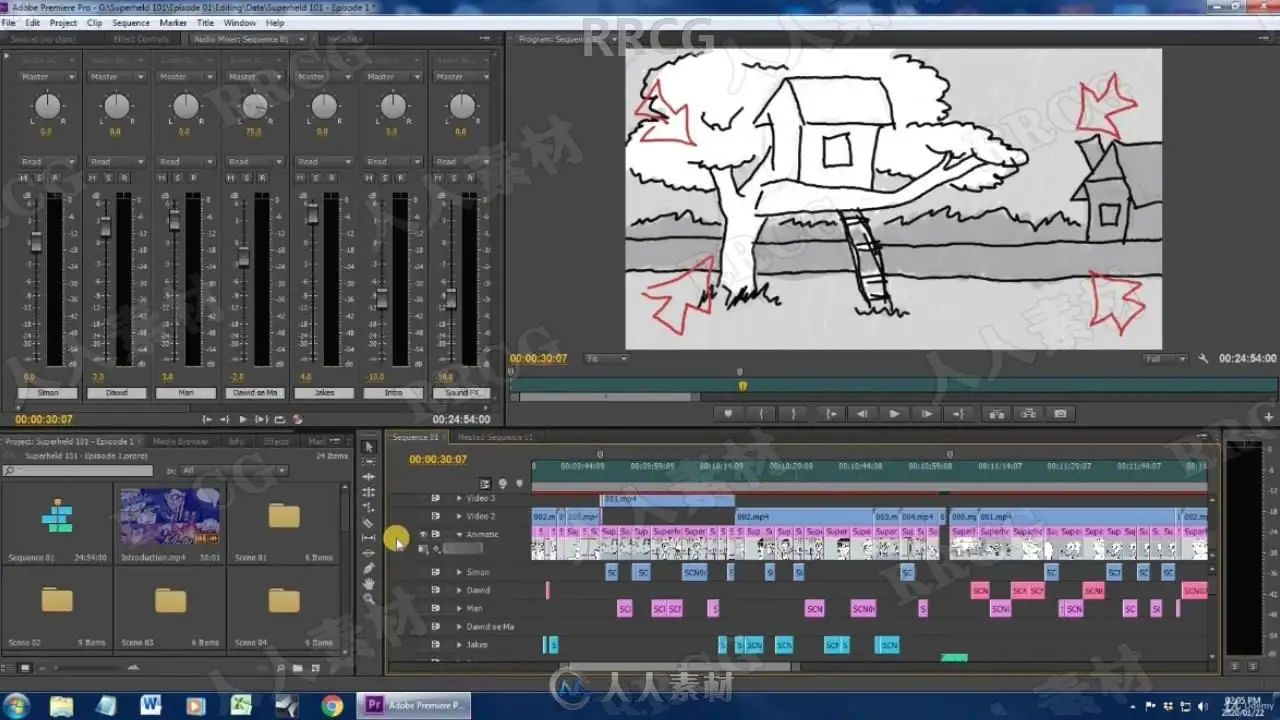This screenshot has width=1280, height=720.
Task: Select the Selection tool in the Tools panel
Action: click(369, 447)
